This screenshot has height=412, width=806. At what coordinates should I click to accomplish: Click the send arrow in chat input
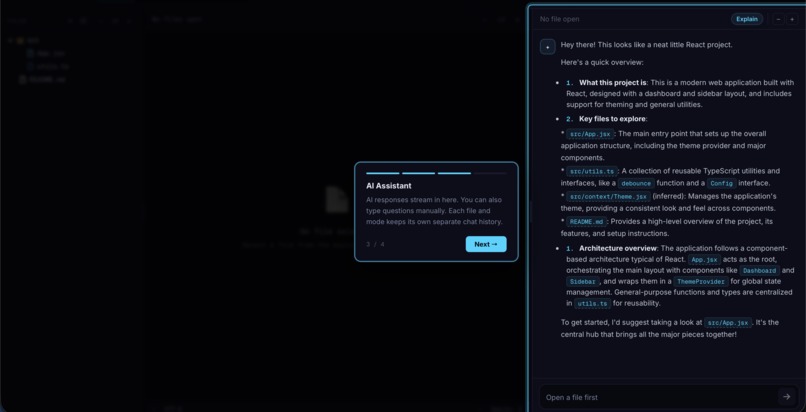tap(786, 397)
